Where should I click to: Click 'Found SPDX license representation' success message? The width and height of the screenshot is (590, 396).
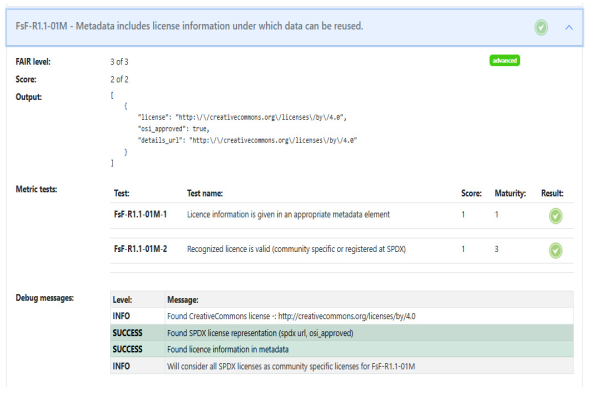pyautogui.click(x=260, y=333)
